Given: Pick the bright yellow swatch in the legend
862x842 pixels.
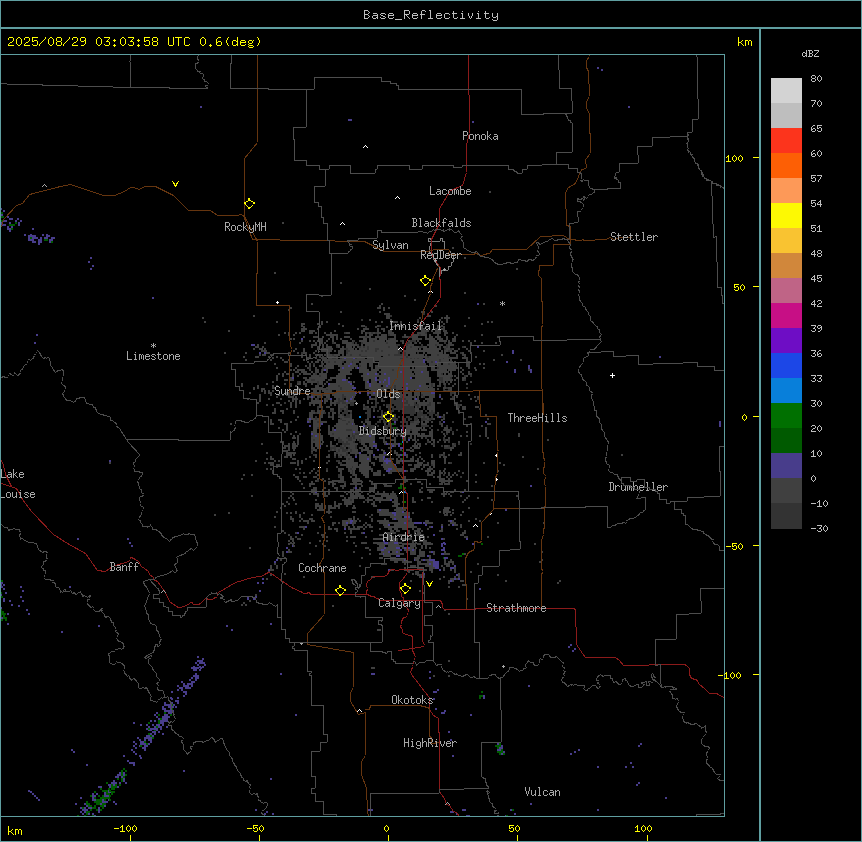Looking at the screenshot, I should [x=786, y=215].
